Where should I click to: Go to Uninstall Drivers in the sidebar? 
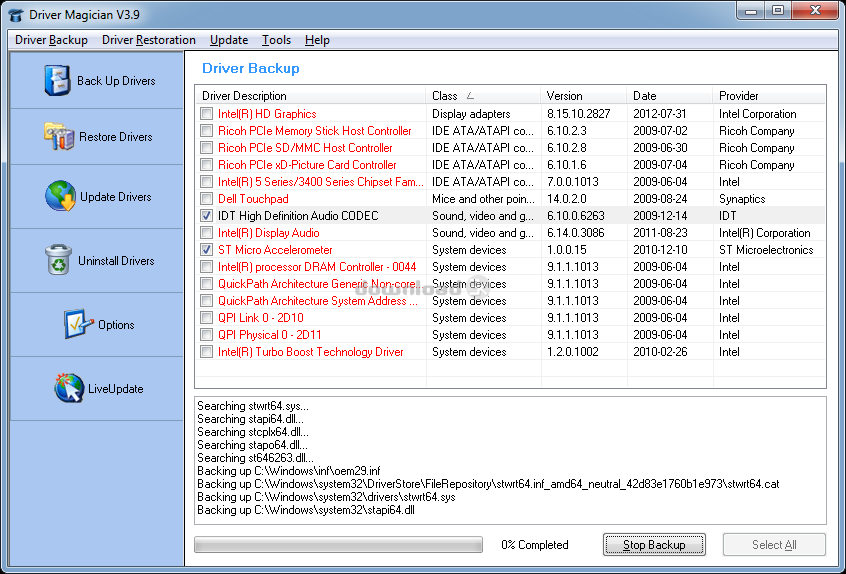tap(97, 261)
